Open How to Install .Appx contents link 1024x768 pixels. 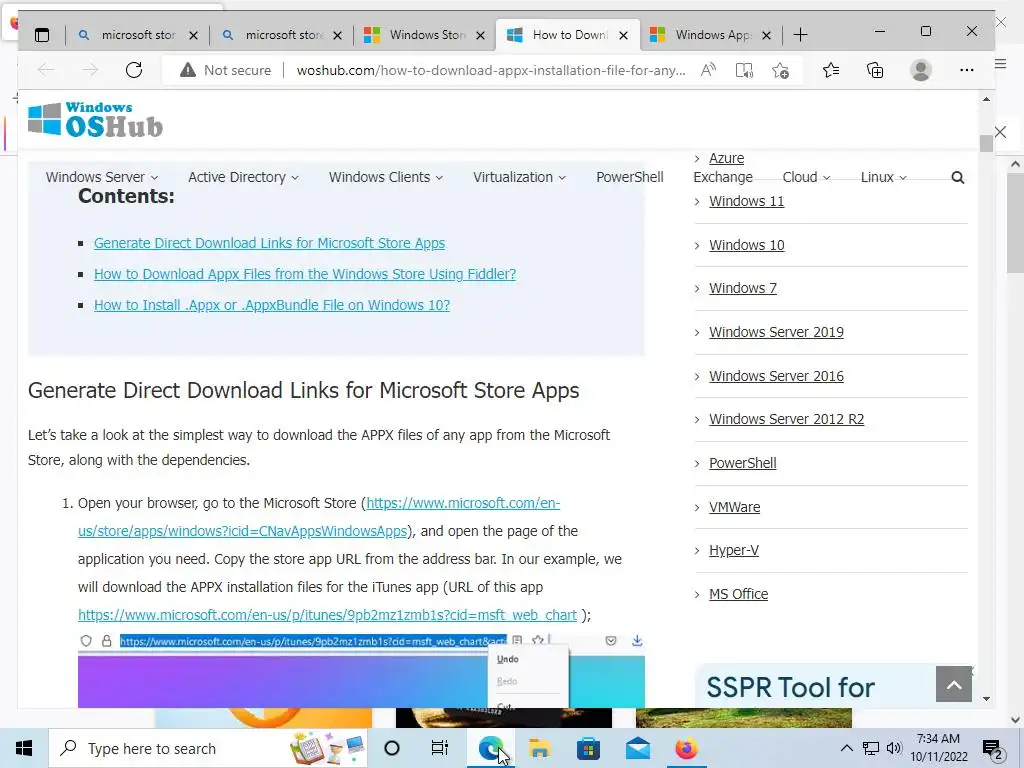(x=272, y=305)
